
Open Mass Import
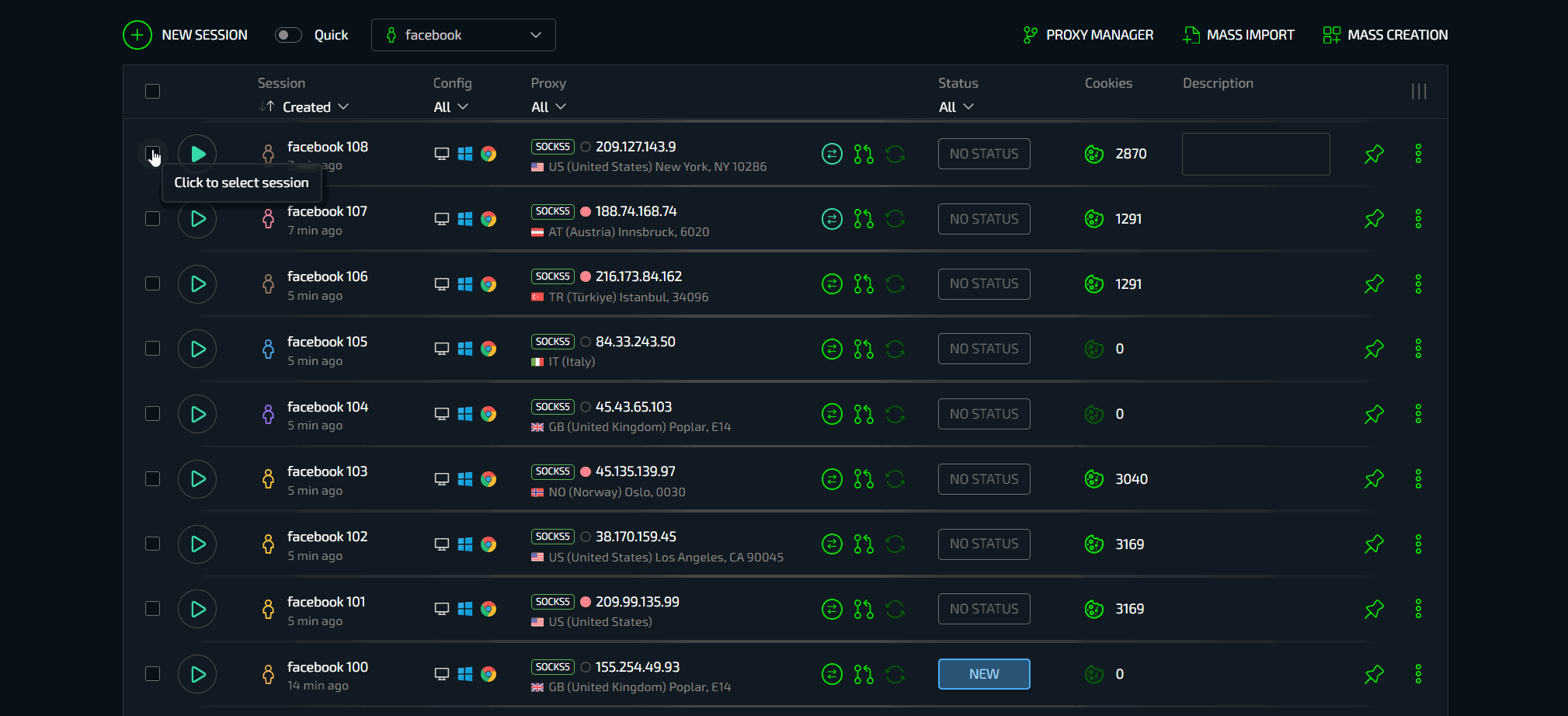(1238, 35)
